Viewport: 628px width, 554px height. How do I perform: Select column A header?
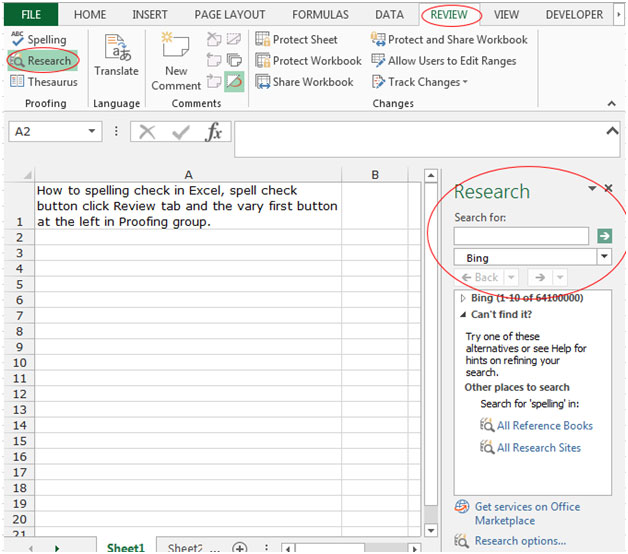coord(188,175)
